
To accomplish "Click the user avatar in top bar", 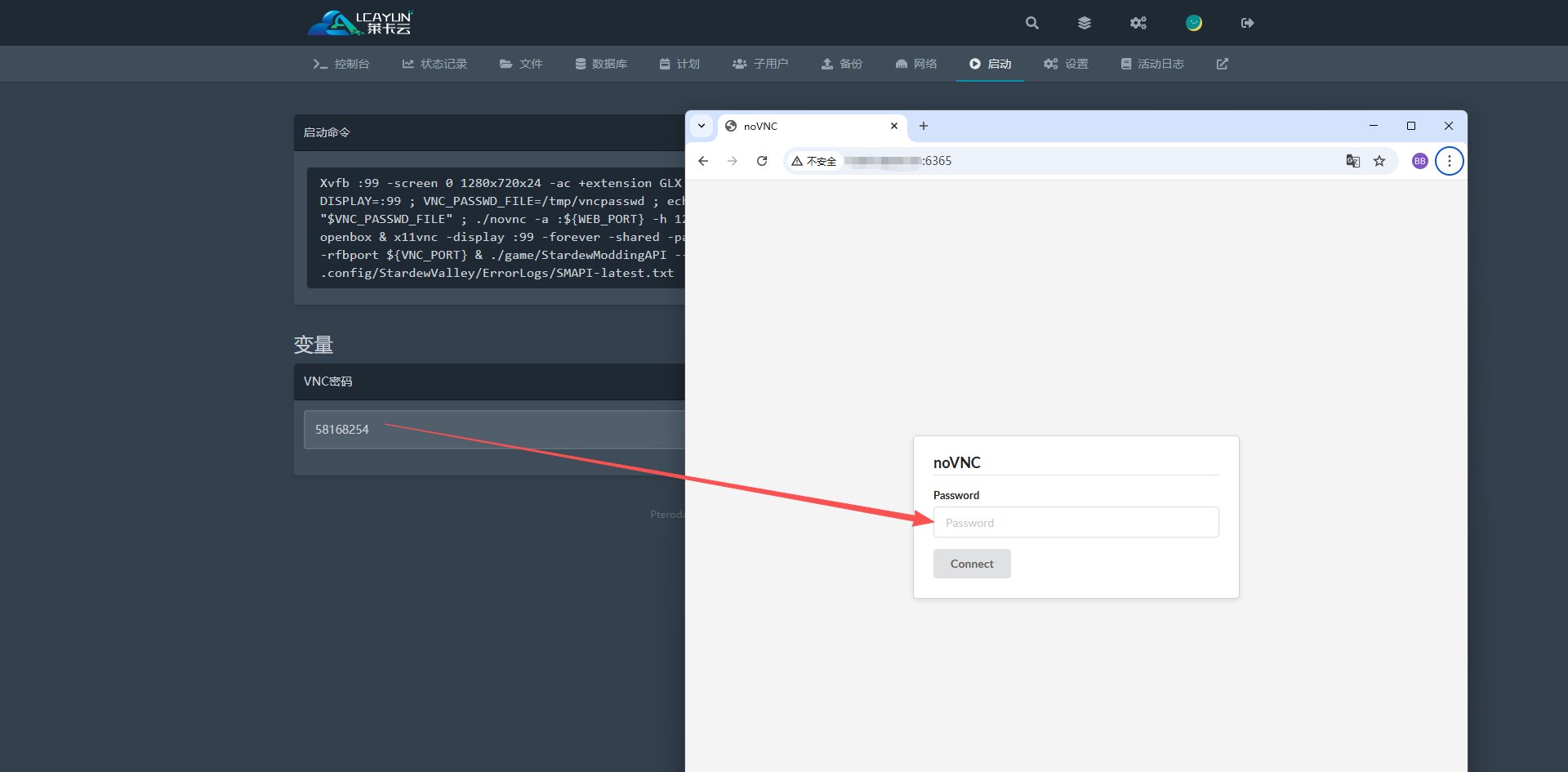I will (1194, 23).
